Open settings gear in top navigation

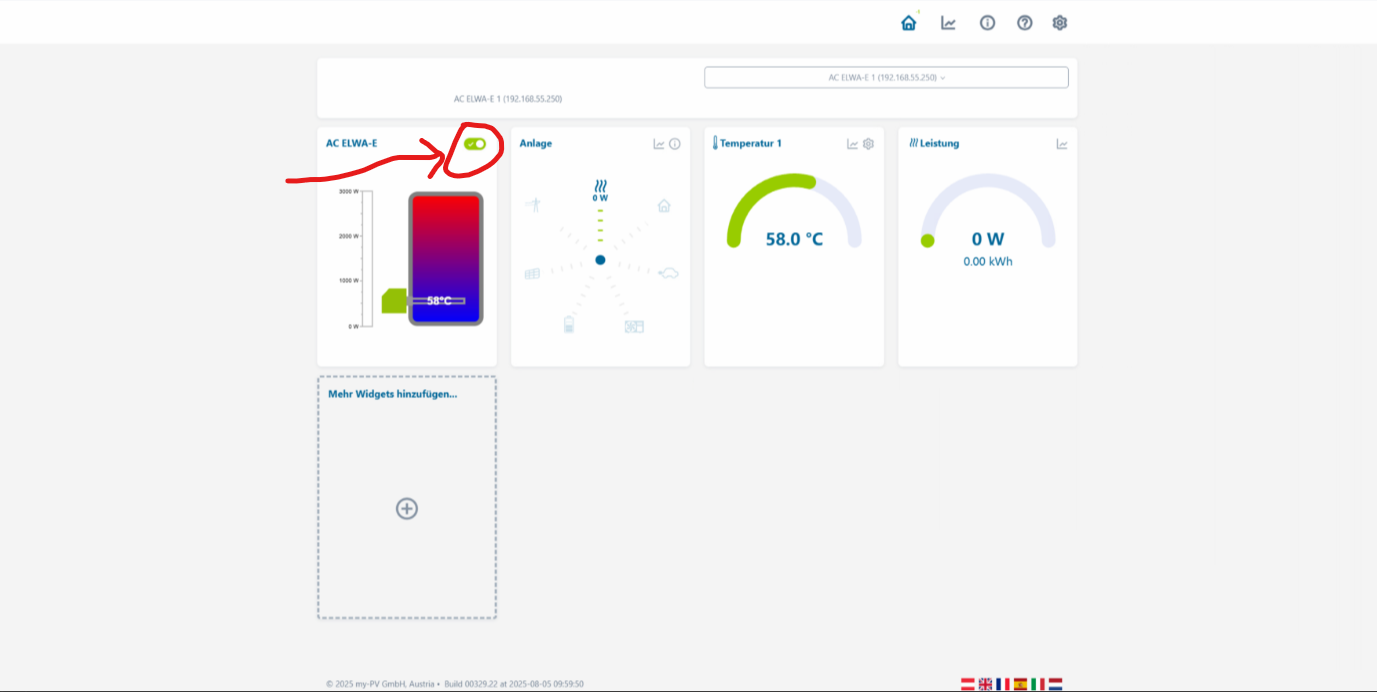pos(1060,23)
